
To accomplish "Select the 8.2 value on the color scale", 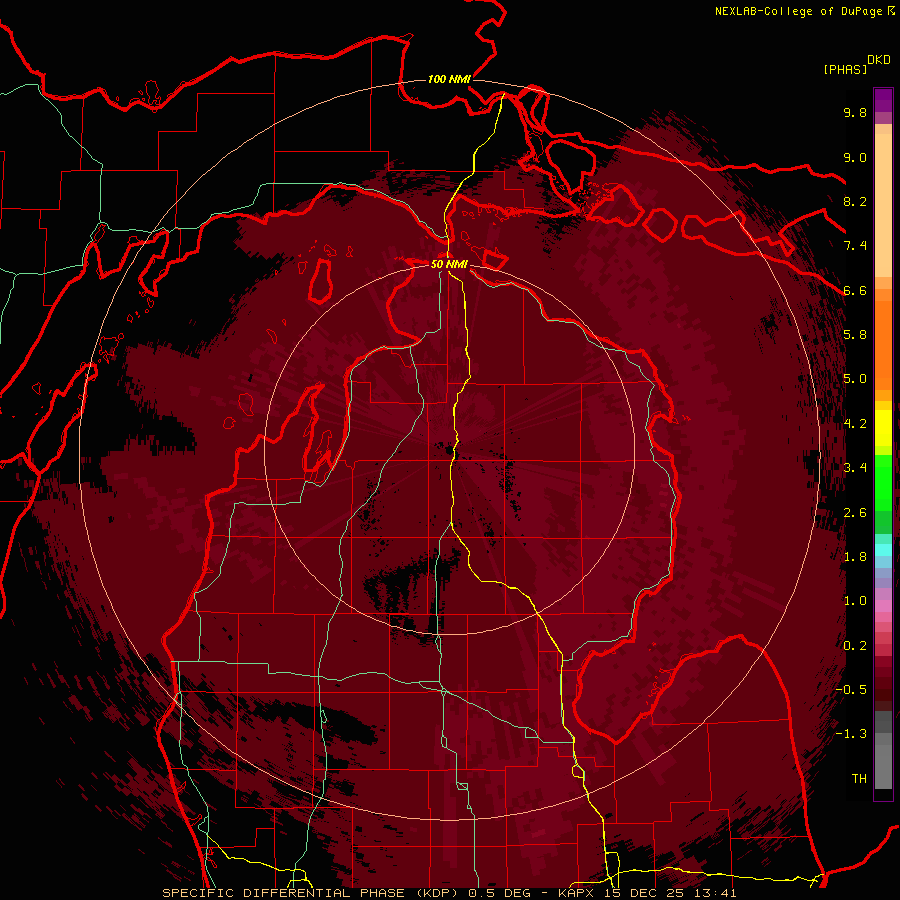I will [x=855, y=201].
